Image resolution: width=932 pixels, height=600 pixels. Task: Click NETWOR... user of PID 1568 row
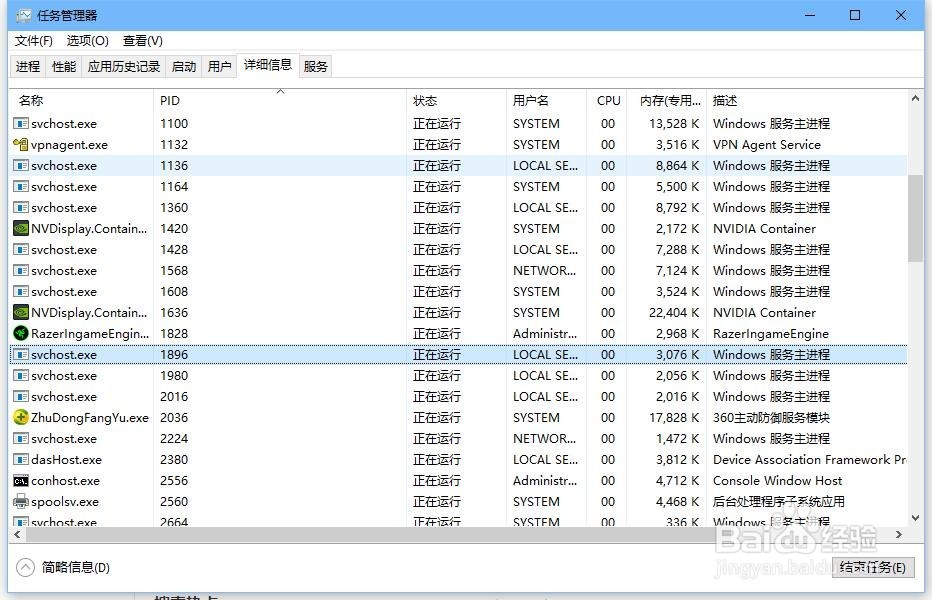click(x=544, y=271)
